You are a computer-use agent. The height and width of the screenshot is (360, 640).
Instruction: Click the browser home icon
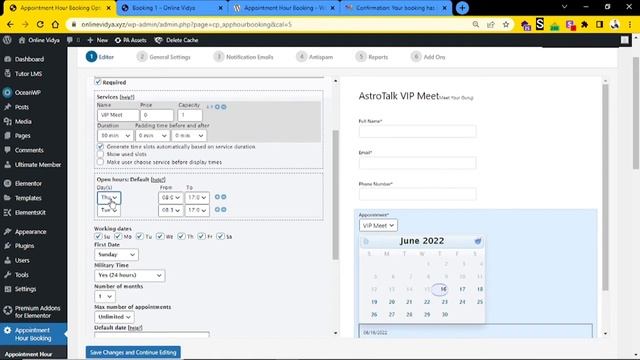tap(55, 24)
